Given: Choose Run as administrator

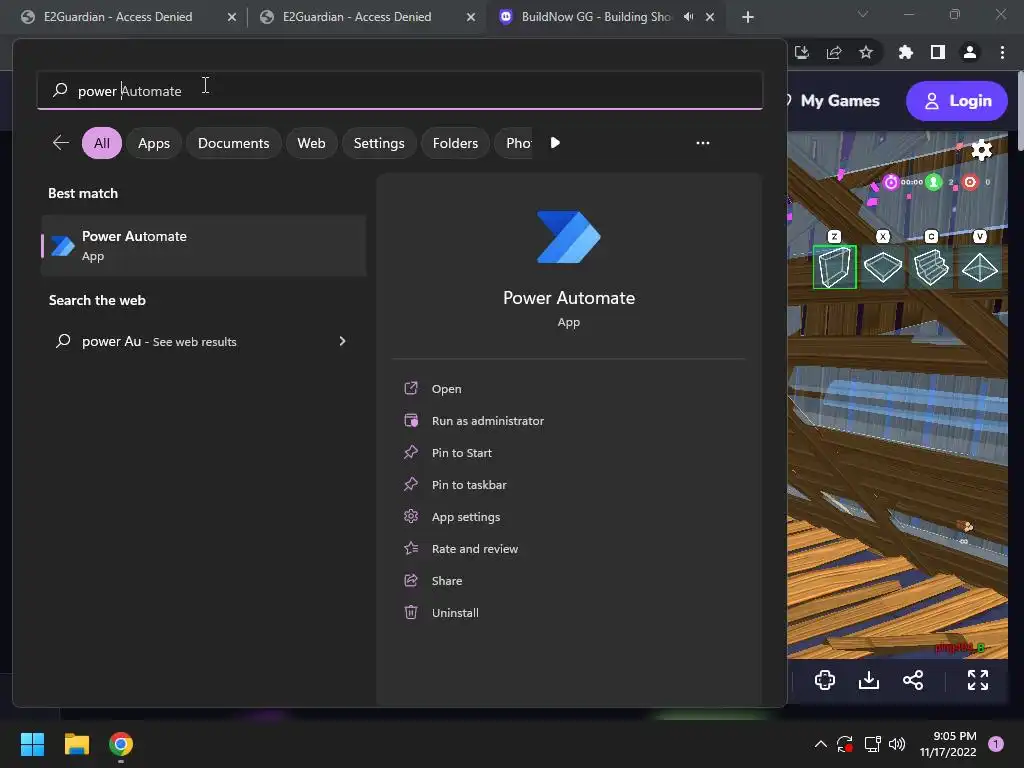Looking at the screenshot, I should tap(487, 421).
